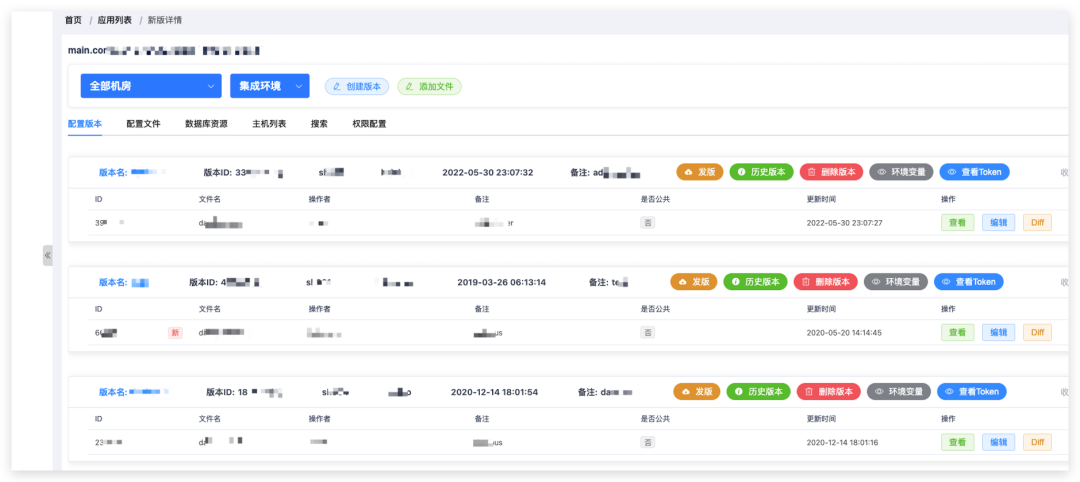Click the update time 2020-05-20 14:14:45

(x=844, y=333)
